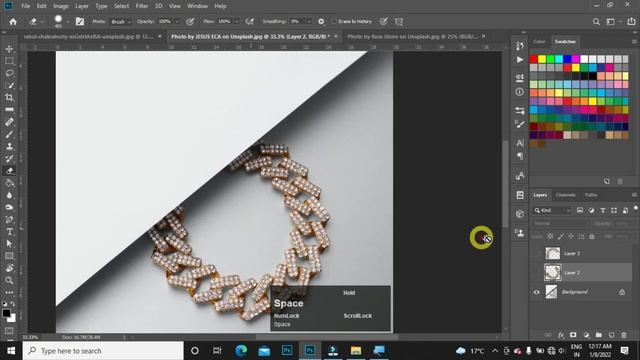Switch to the Color panel tab
This screenshot has height=360, width=640.
(x=539, y=42)
